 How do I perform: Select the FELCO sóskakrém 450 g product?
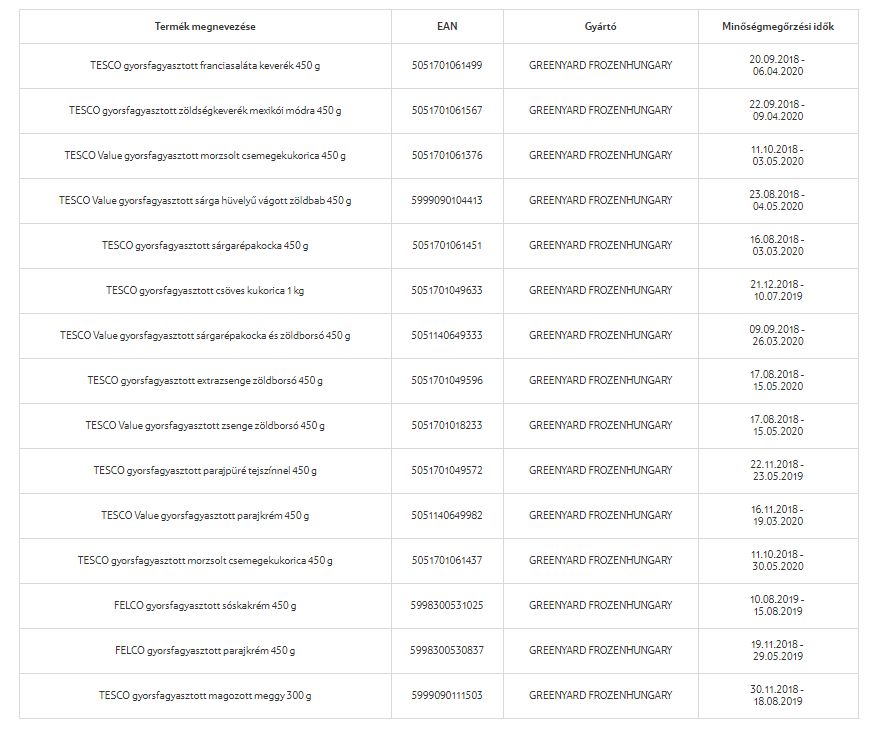(205, 606)
